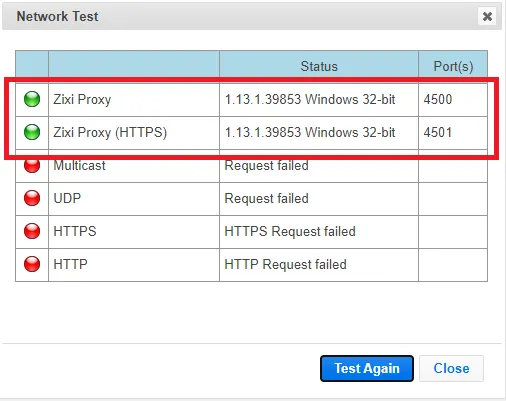The height and width of the screenshot is (401, 506).
Task: Click port value 4500
Action: pos(438,99)
